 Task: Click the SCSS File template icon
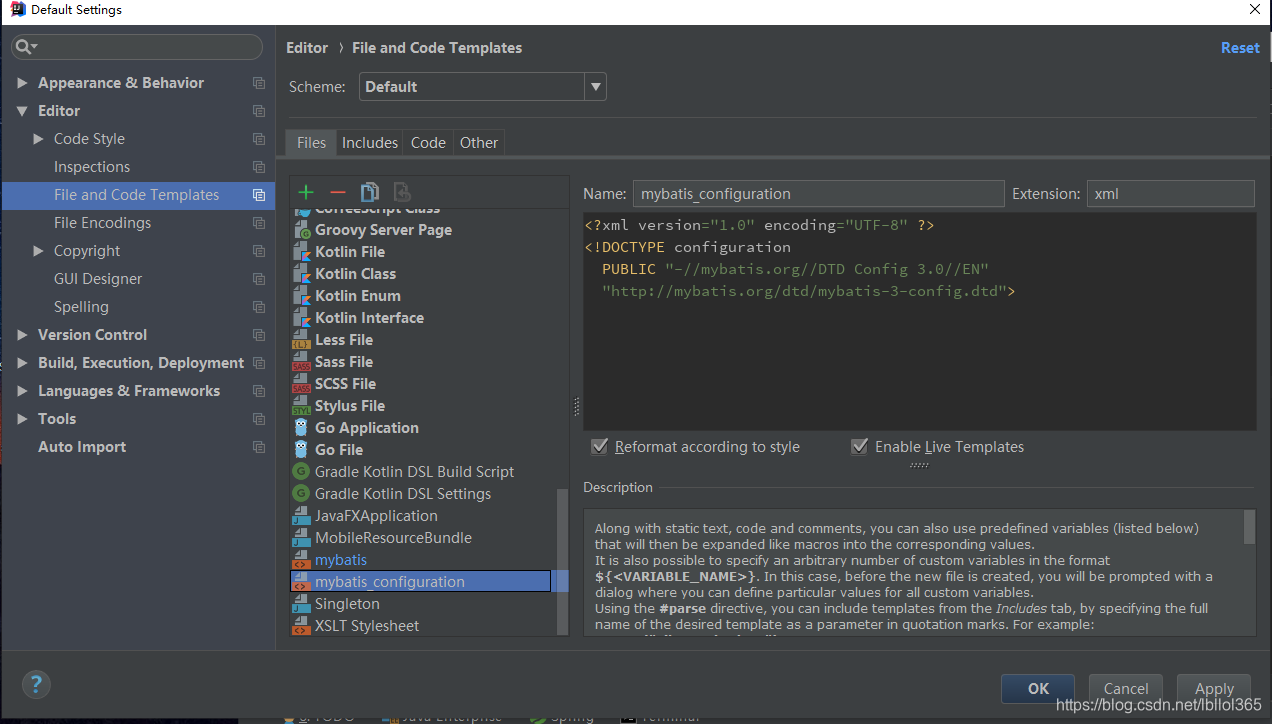tap(301, 384)
